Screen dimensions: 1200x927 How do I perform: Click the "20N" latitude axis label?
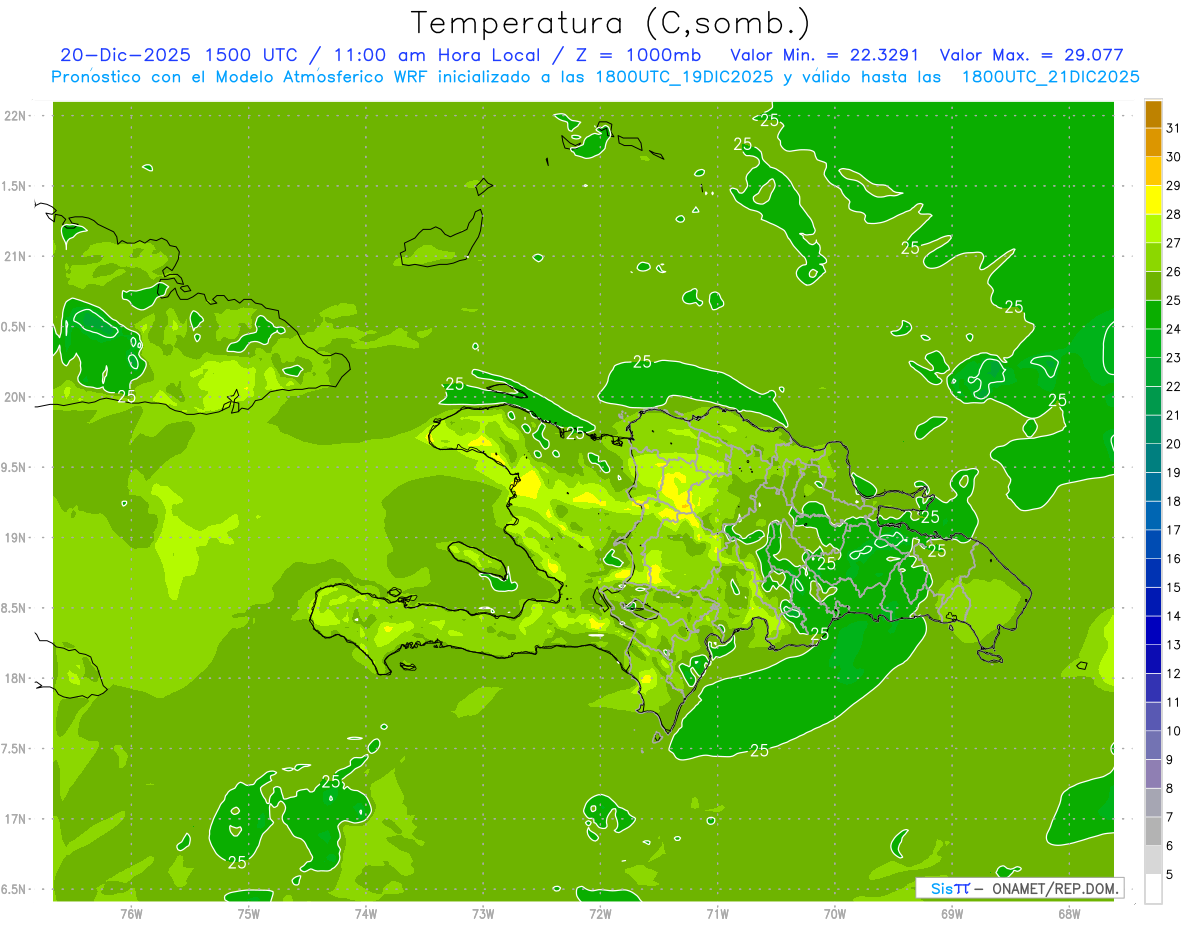pos(17,397)
